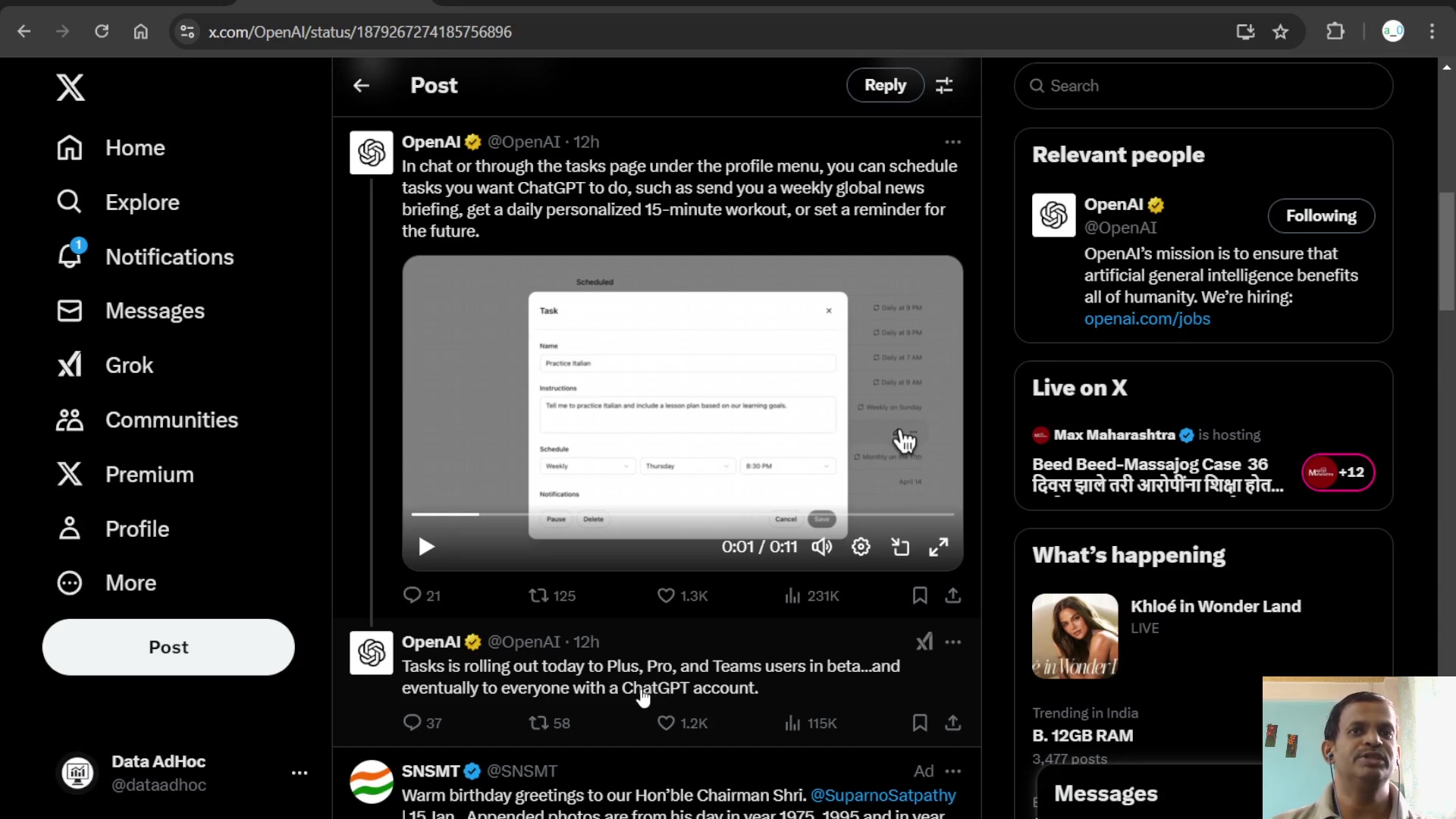Image resolution: width=1456 pixels, height=819 pixels.
Task: Repost the post with 58 reposts
Action: click(550, 723)
